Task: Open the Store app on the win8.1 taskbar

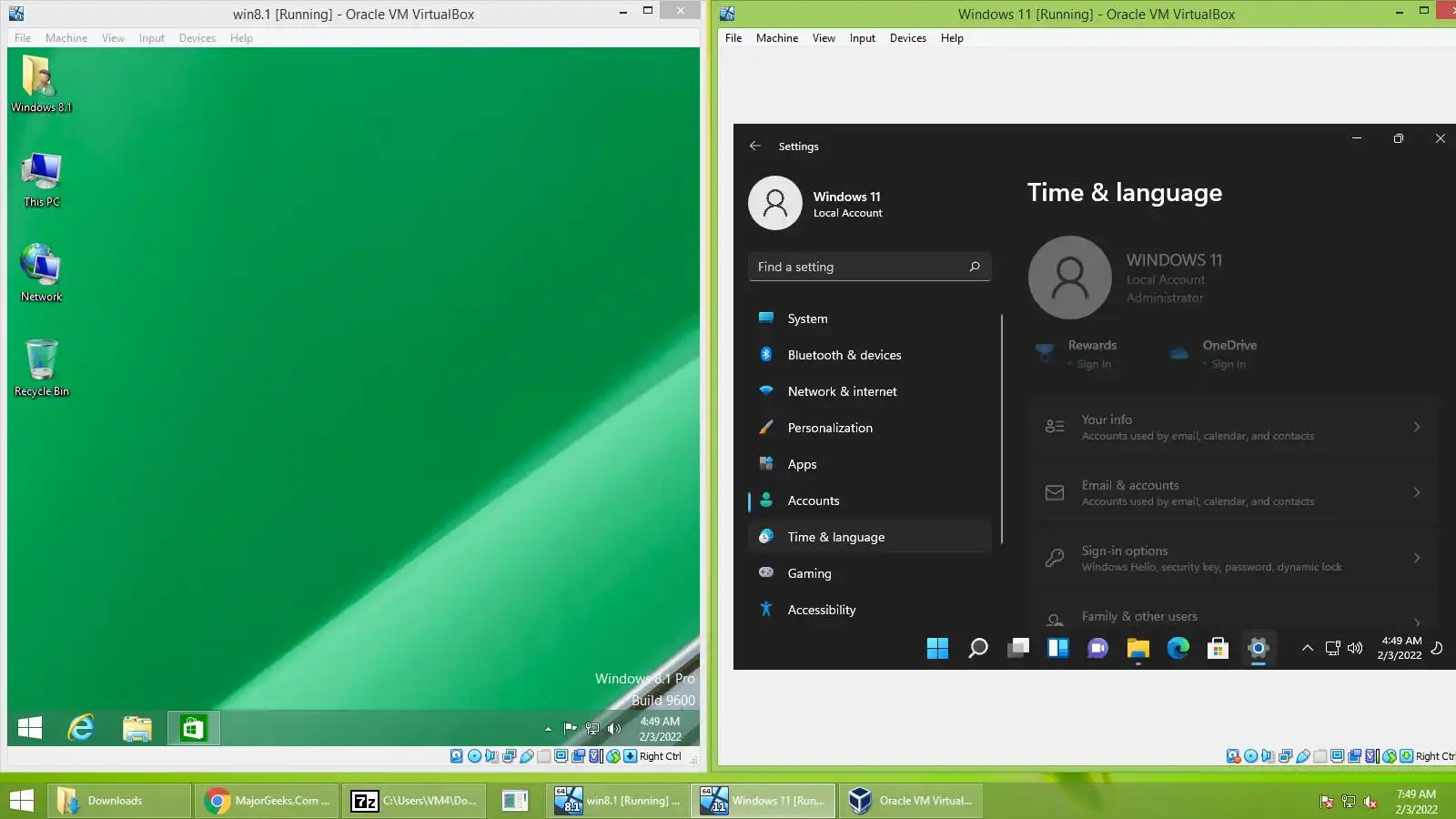Action: 193,728
